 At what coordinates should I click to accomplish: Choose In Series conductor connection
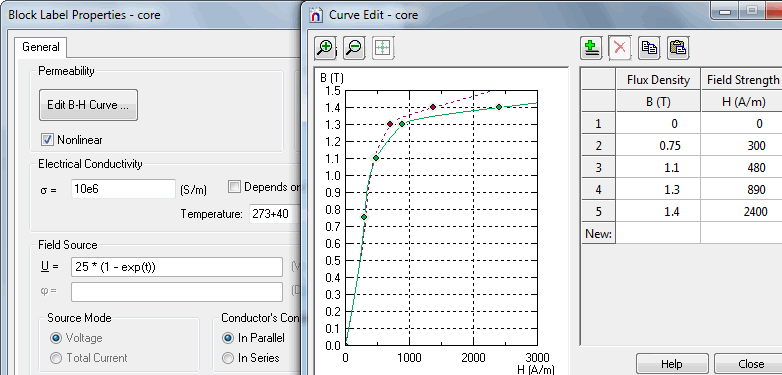click(228, 358)
